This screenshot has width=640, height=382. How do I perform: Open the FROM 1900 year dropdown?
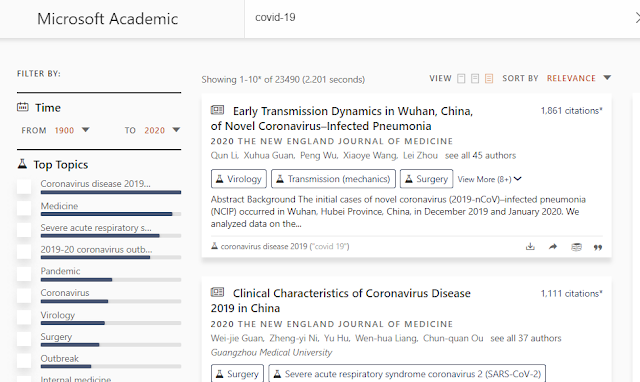point(72,130)
